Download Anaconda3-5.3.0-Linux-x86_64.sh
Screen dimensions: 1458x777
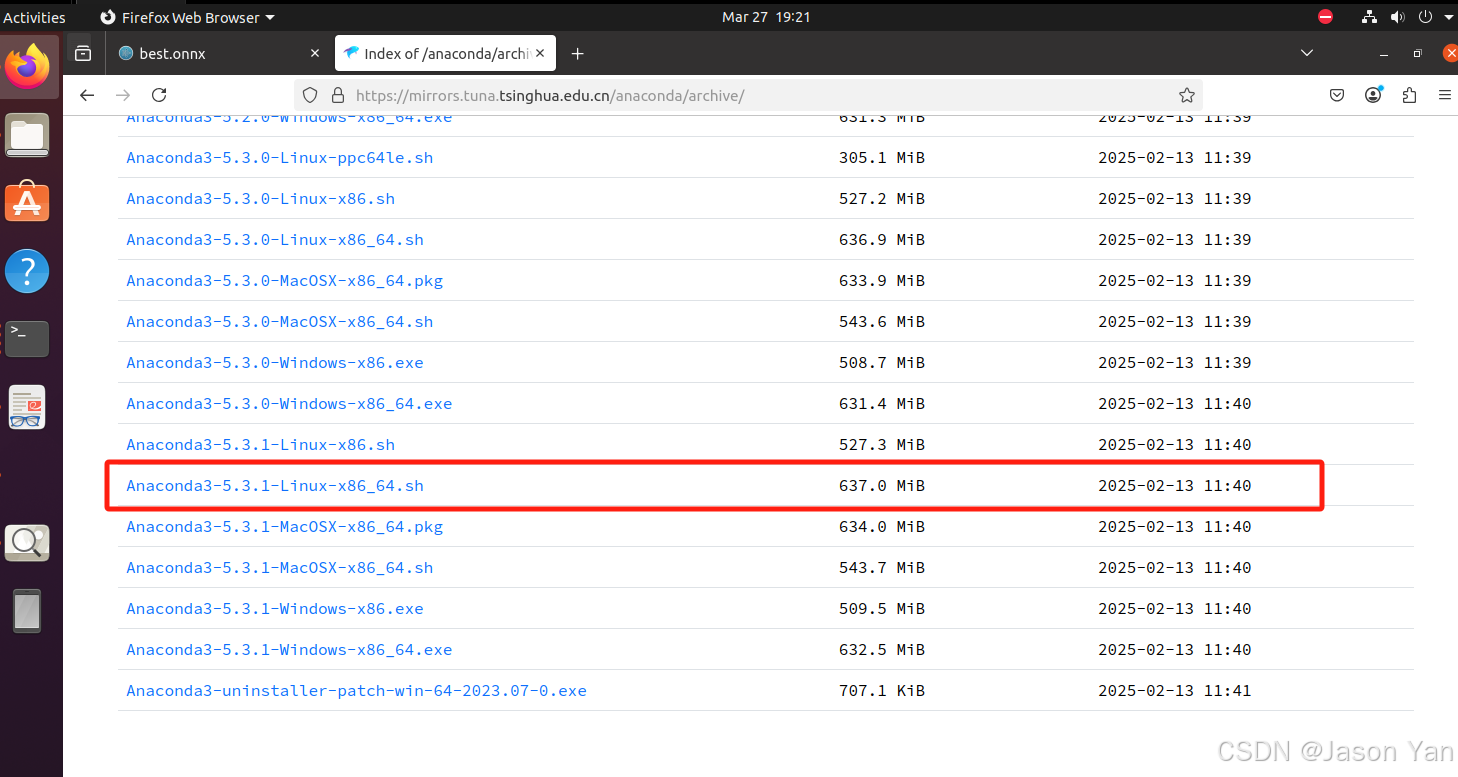click(x=275, y=240)
